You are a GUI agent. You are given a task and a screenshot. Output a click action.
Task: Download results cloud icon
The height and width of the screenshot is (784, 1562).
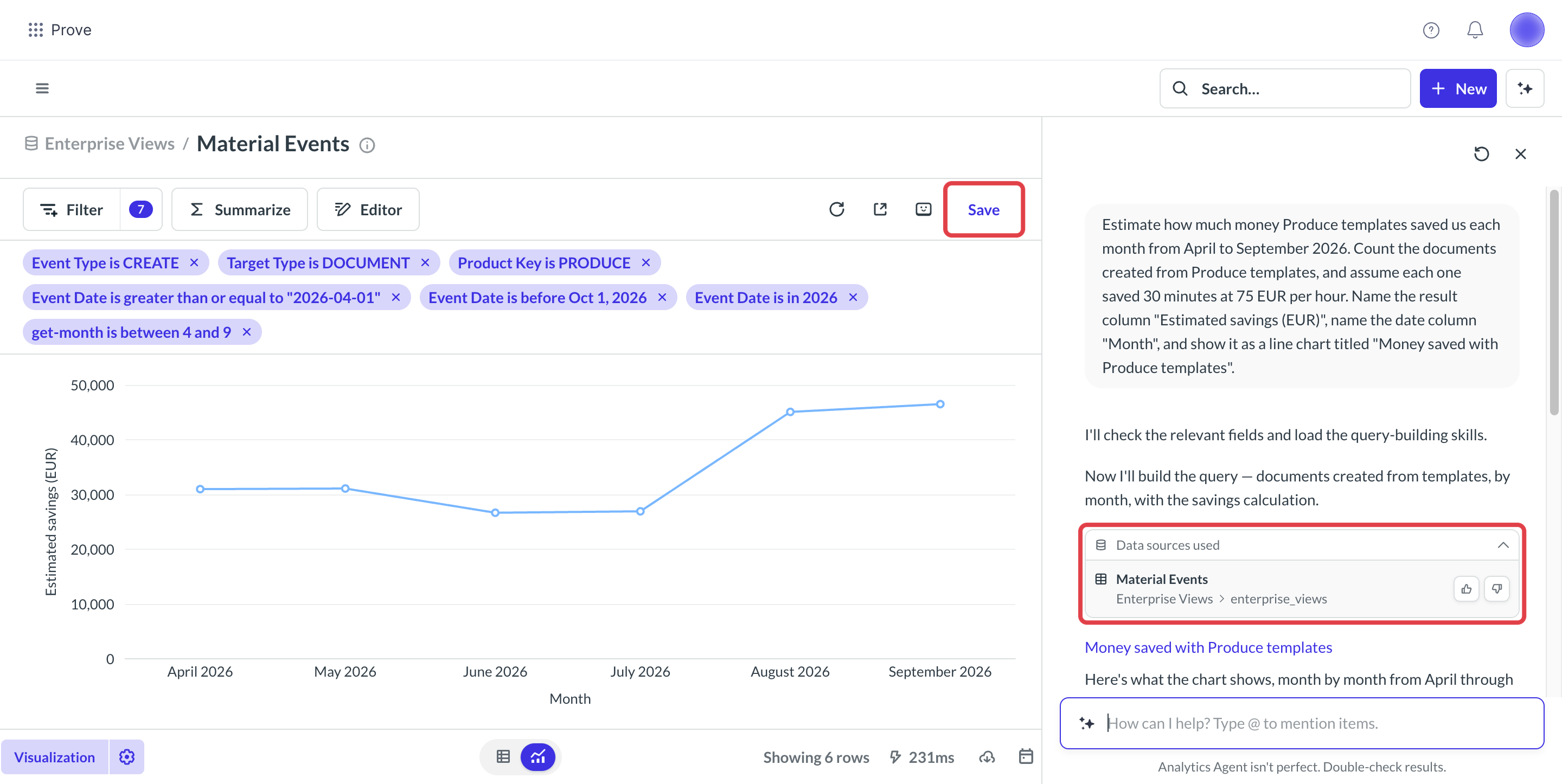[987, 757]
